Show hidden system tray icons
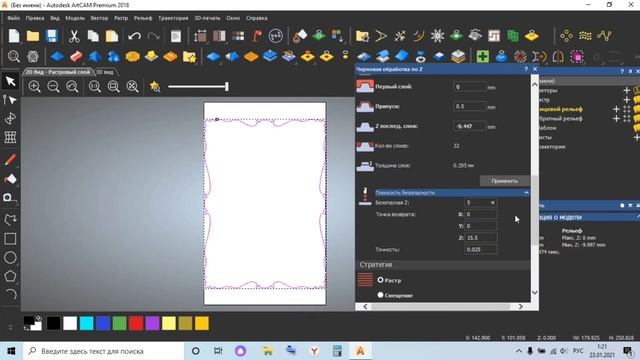Image resolution: width=640 pixels, height=360 pixels. pyautogui.click(x=519, y=351)
